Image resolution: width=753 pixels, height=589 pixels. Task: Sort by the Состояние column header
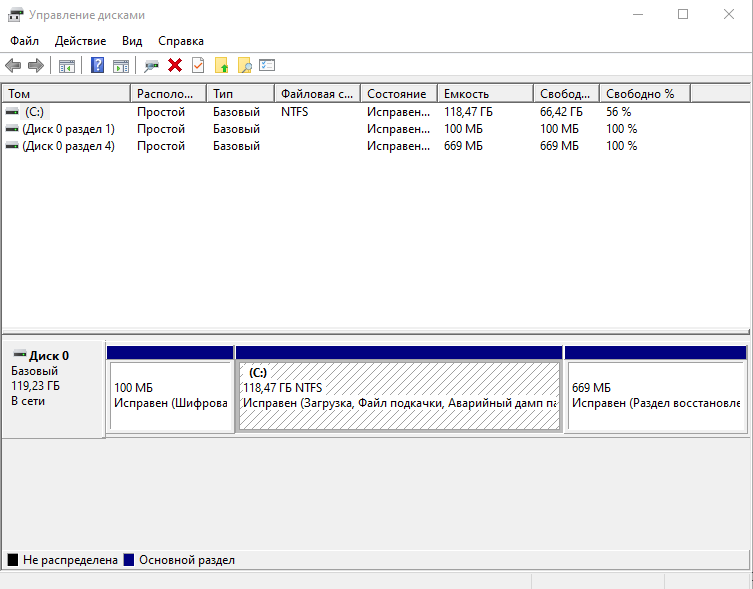pos(399,94)
